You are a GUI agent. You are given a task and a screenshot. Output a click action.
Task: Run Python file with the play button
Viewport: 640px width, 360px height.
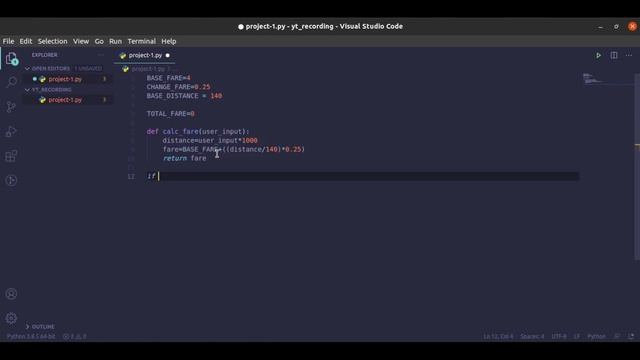(x=598, y=55)
